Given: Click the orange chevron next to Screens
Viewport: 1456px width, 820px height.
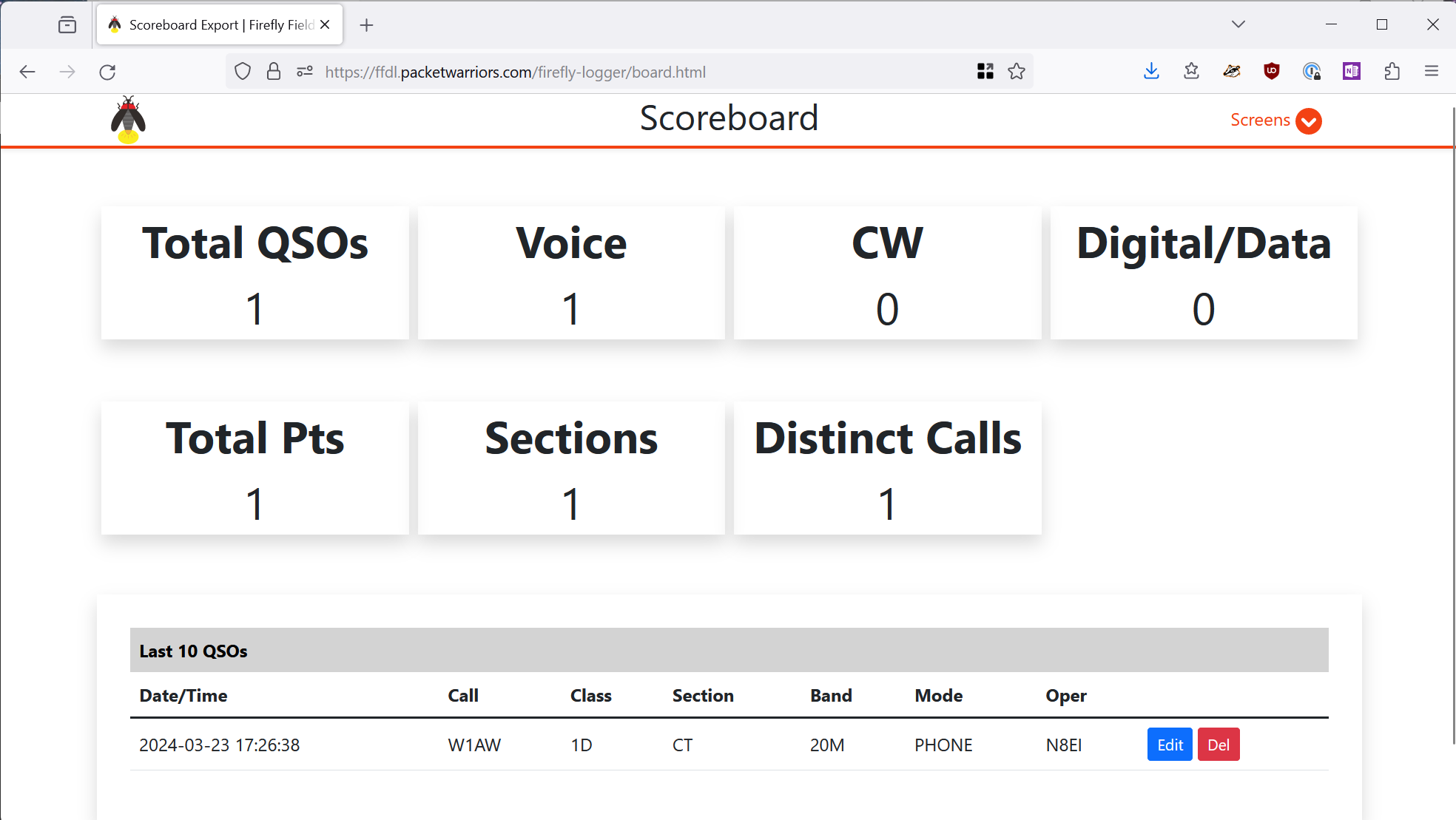Looking at the screenshot, I should 1309,121.
